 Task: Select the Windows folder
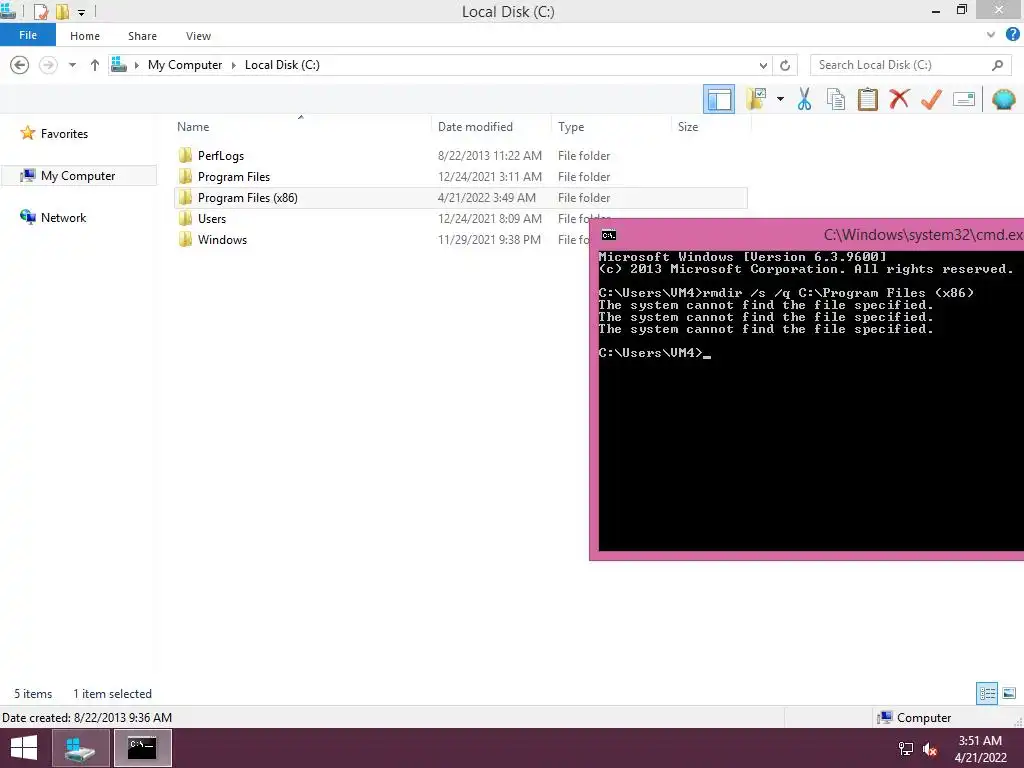pyautogui.click(x=222, y=239)
